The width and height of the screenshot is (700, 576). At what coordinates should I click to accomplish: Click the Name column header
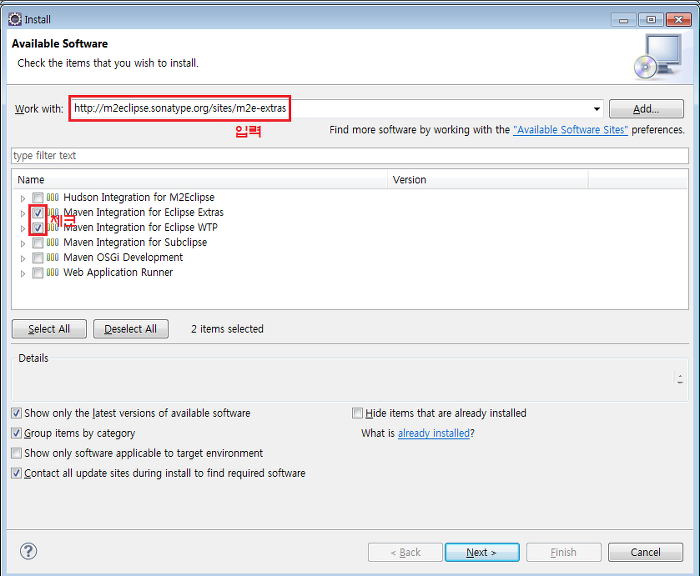click(x=200, y=180)
